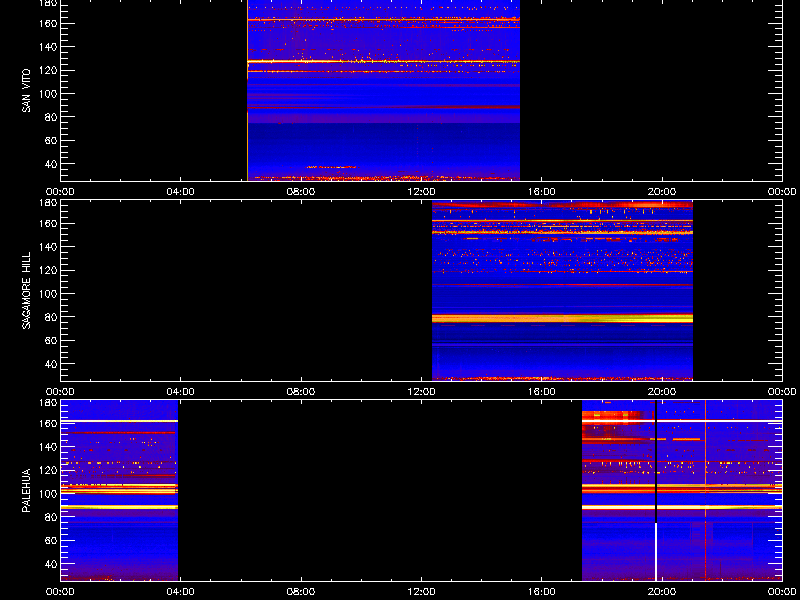Click the black vertical gap in Palehua data
Screen dimensions: 800x600
656,461
